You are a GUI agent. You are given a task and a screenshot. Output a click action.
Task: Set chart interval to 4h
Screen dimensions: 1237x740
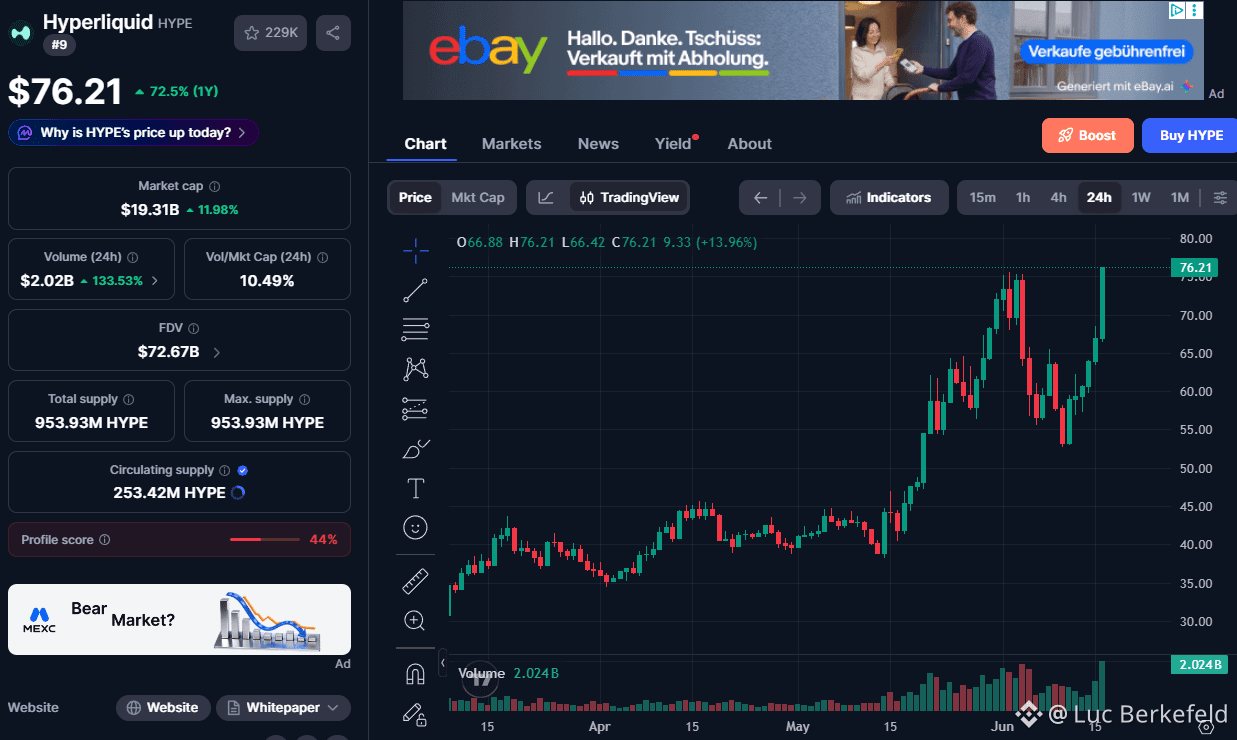pyautogui.click(x=1058, y=197)
